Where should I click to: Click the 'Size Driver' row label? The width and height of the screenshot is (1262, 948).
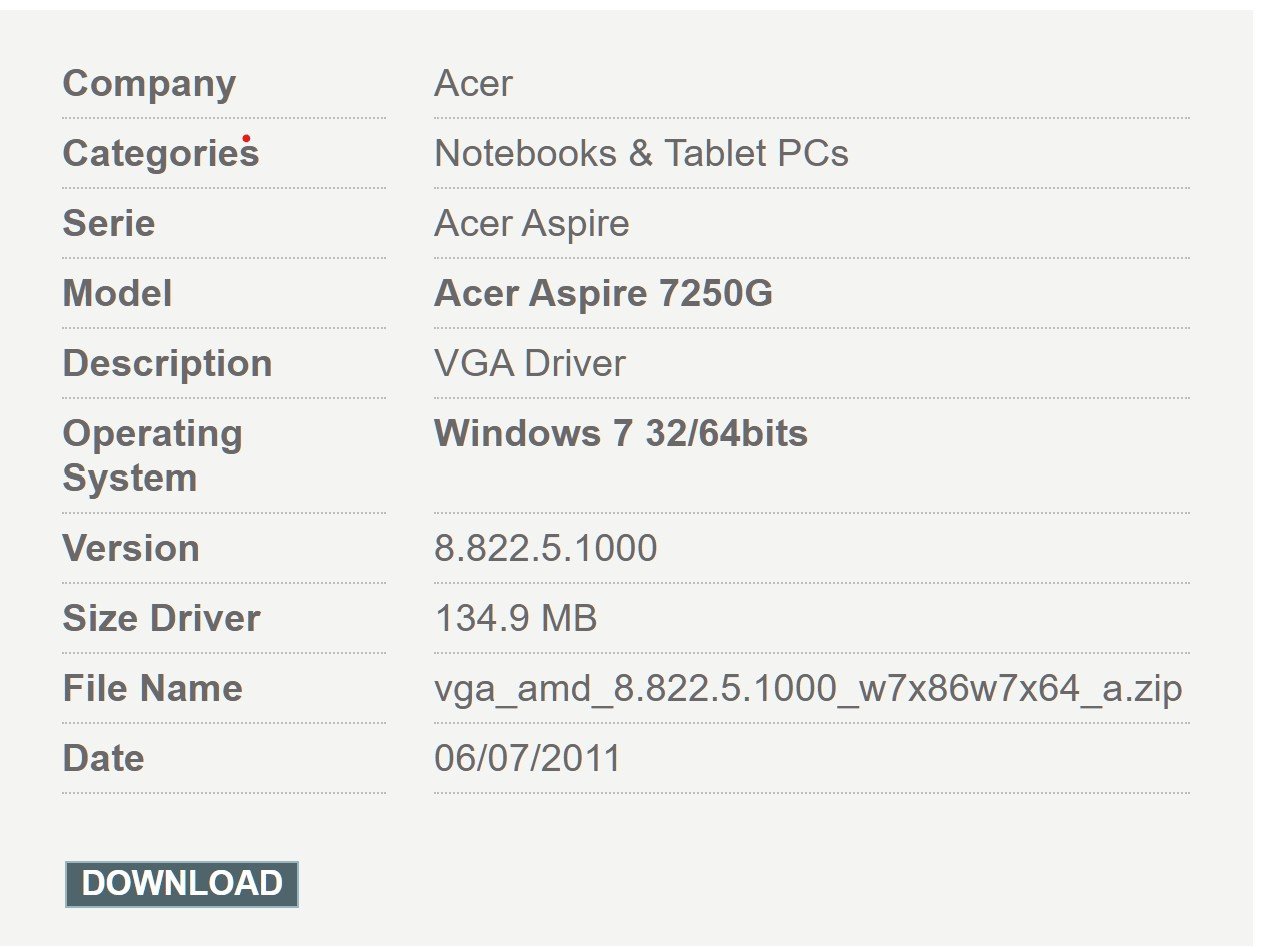point(161,618)
